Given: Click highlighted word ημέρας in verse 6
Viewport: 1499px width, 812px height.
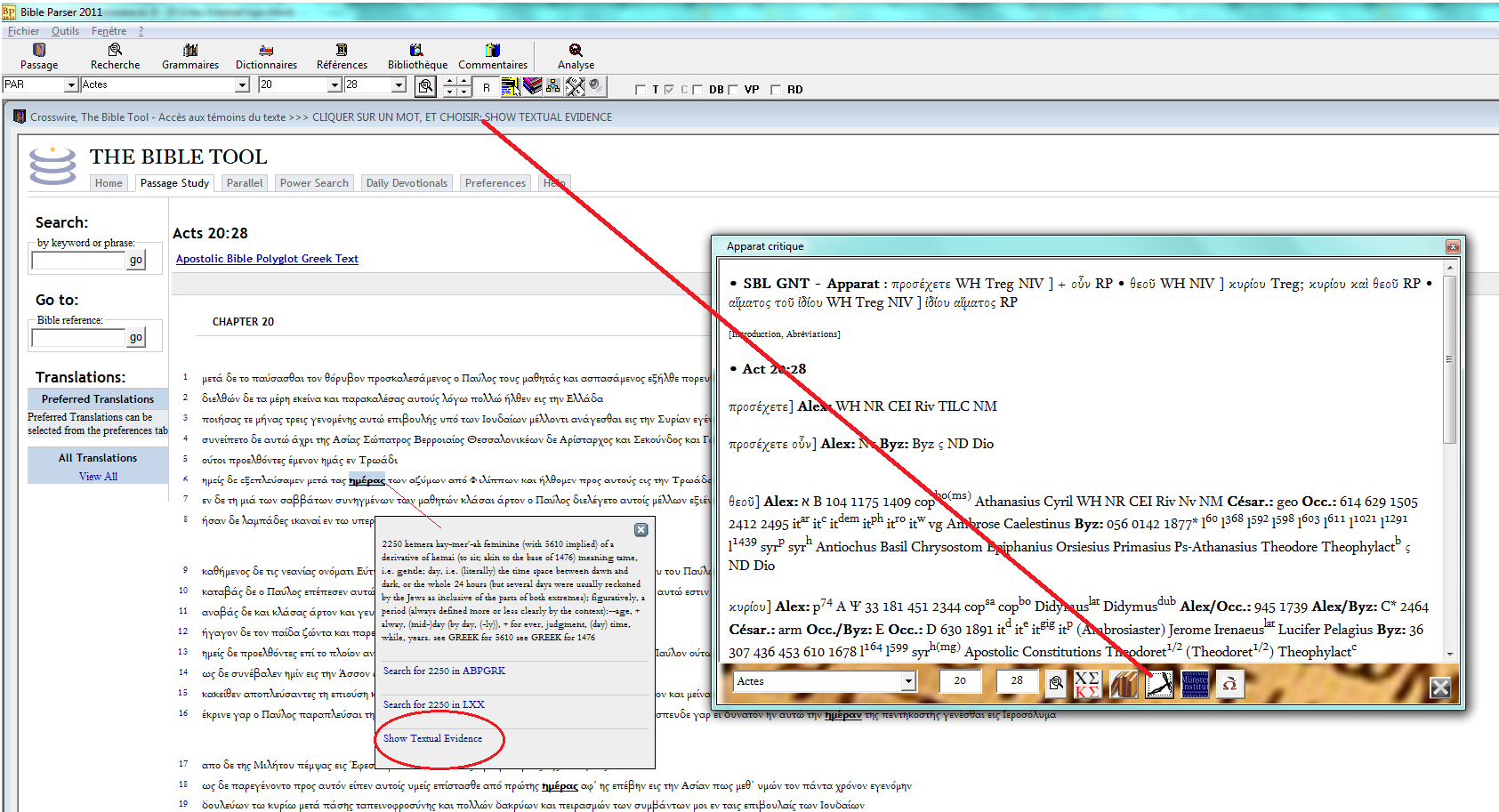Looking at the screenshot, I should pos(367,480).
